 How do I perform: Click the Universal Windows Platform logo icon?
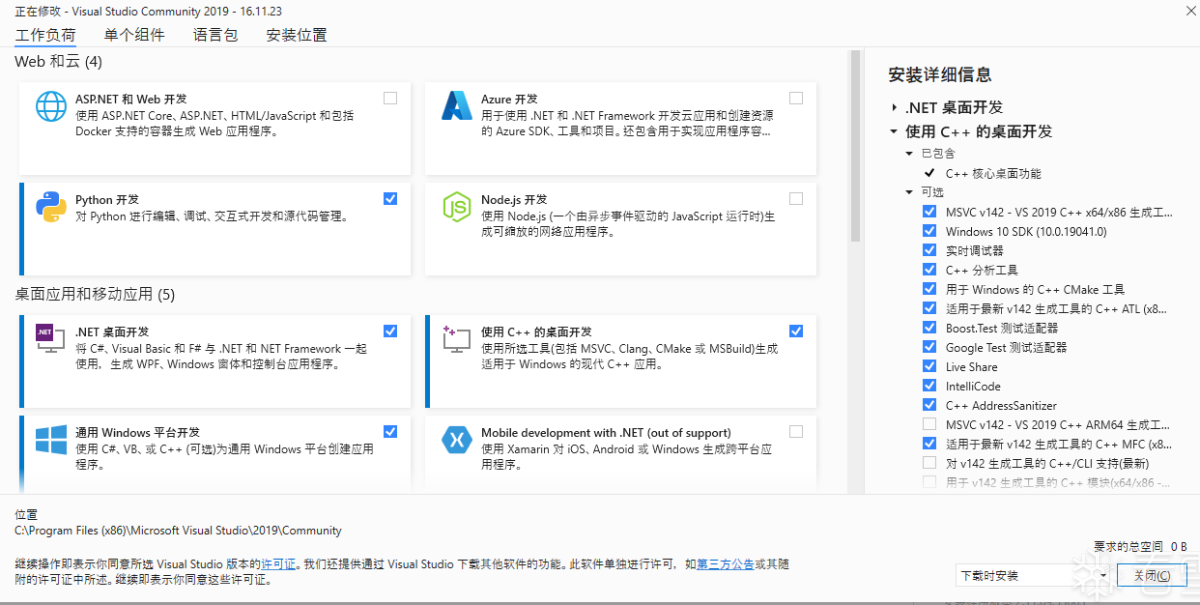click(51, 439)
